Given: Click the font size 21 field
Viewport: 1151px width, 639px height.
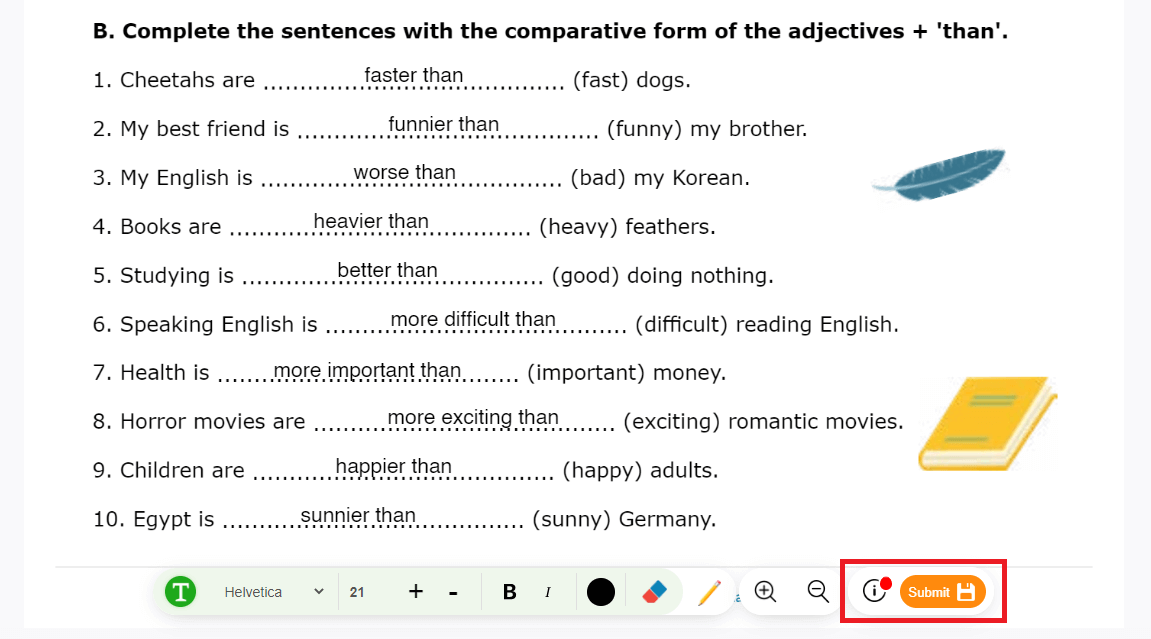Looking at the screenshot, I should (358, 592).
